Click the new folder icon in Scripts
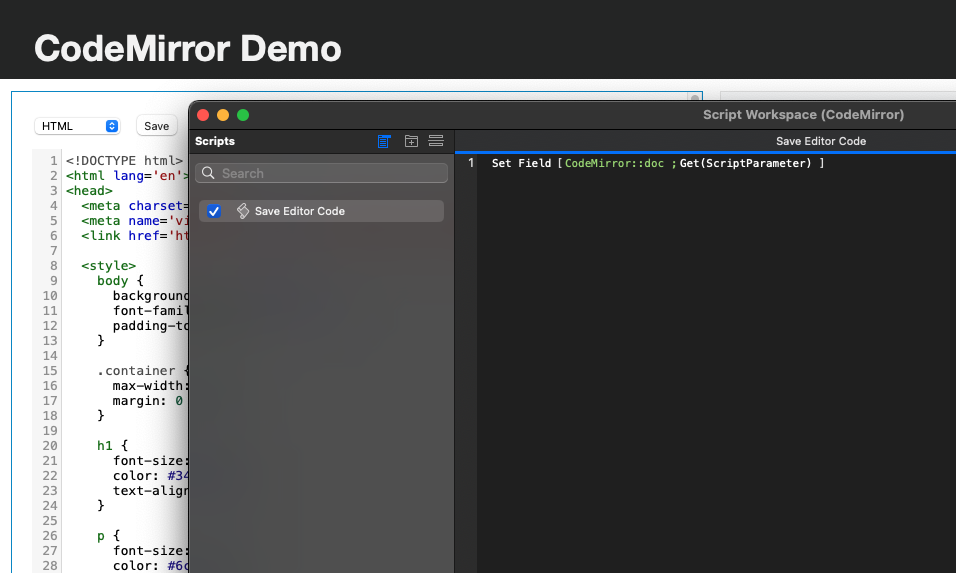The height and width of the screenshot is (573, 956). 411,142
